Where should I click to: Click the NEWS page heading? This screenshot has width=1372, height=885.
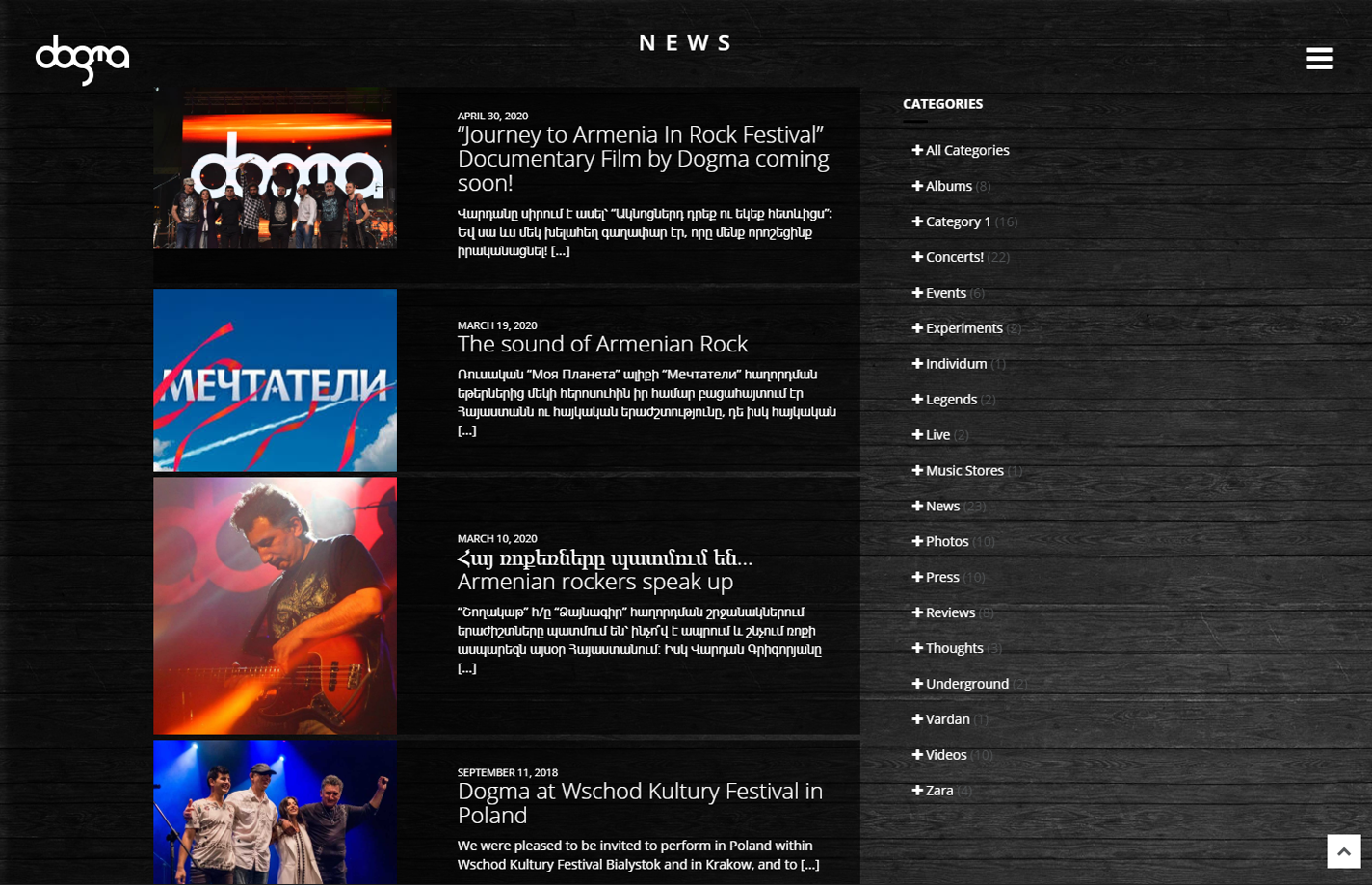pyautogui.click(x=686, y=43)
